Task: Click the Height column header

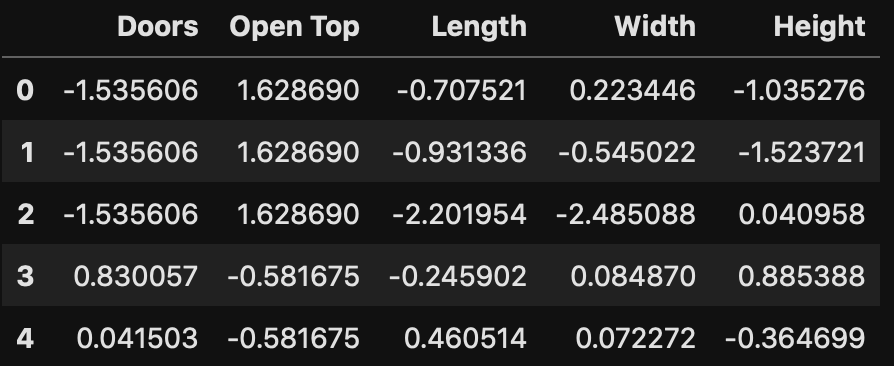Action: [x=819, y=27]
